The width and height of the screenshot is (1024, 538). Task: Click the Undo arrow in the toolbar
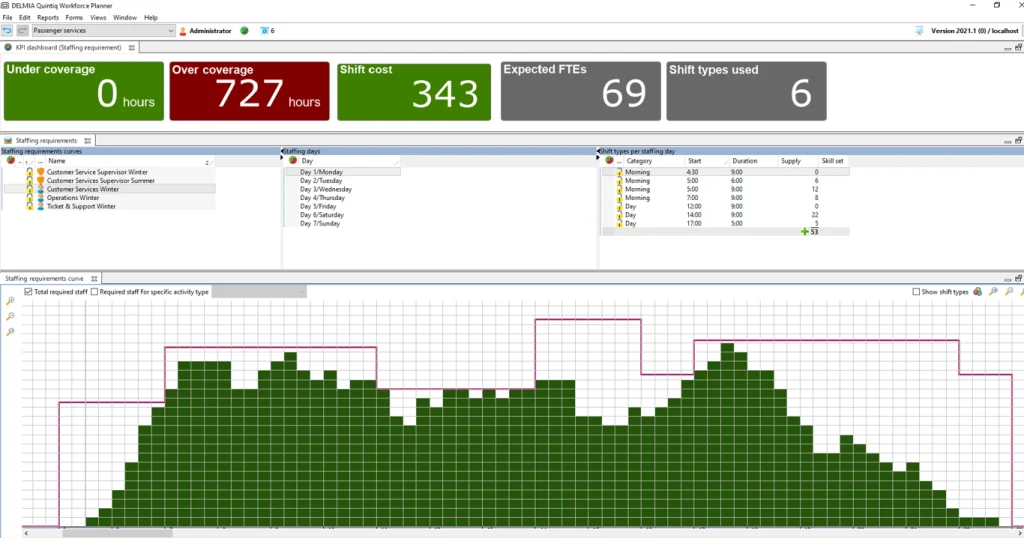7,31
